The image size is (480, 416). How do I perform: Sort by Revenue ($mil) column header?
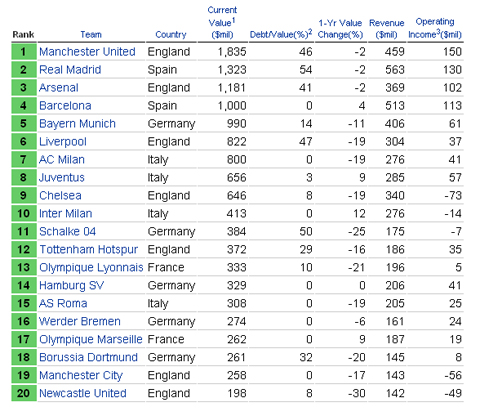[x=387, y=29]
